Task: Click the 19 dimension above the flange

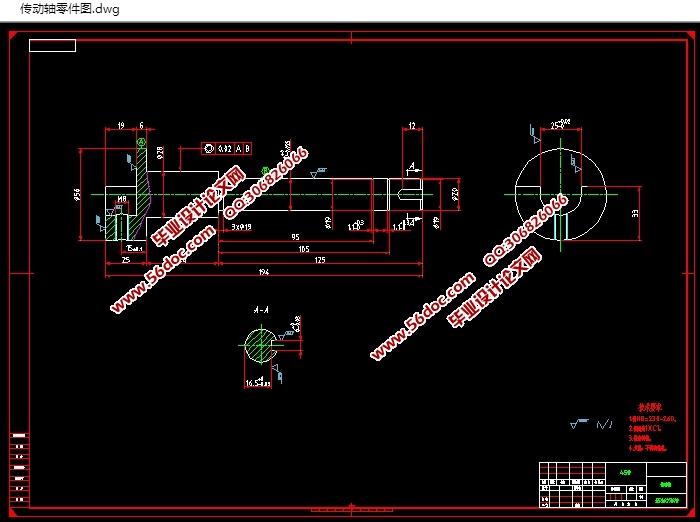Action: point(121,125)
